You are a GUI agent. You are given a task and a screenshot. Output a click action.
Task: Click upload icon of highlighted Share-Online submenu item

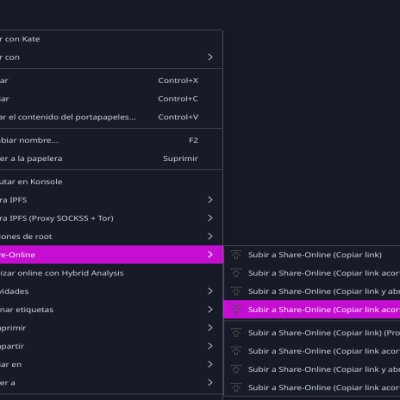236,310
